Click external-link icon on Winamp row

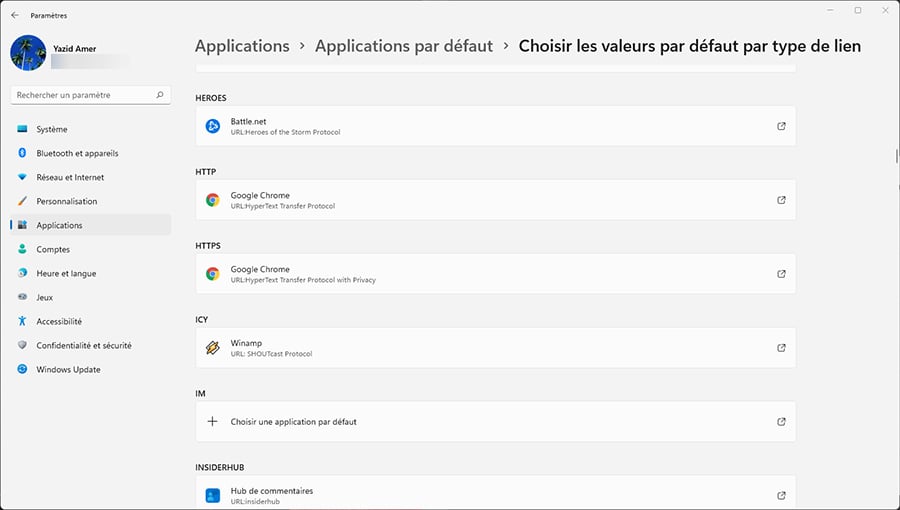point(781,348)
